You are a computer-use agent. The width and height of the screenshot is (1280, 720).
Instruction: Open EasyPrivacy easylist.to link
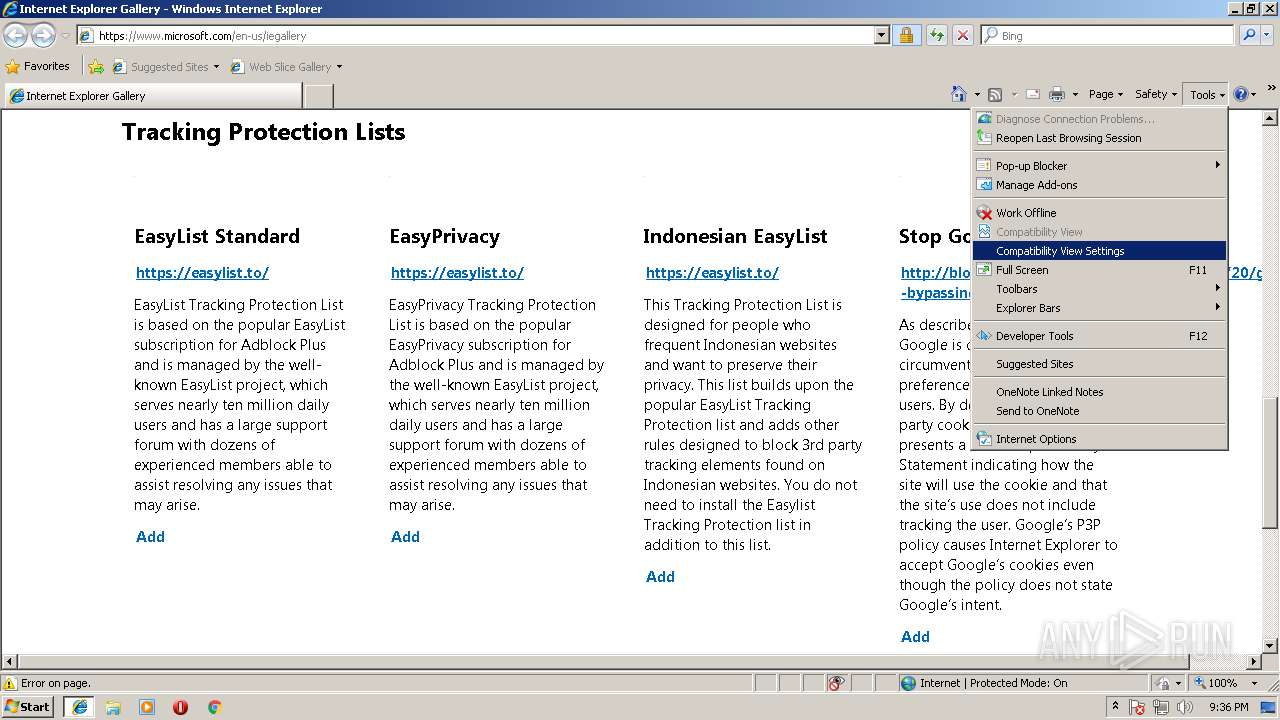(457, 272)
